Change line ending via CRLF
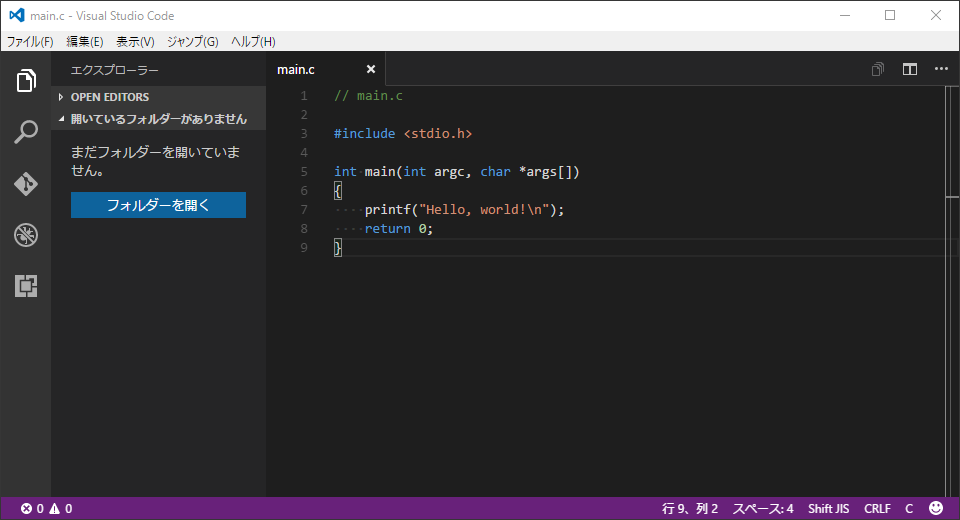960x520 pixels. pos(877,508)
